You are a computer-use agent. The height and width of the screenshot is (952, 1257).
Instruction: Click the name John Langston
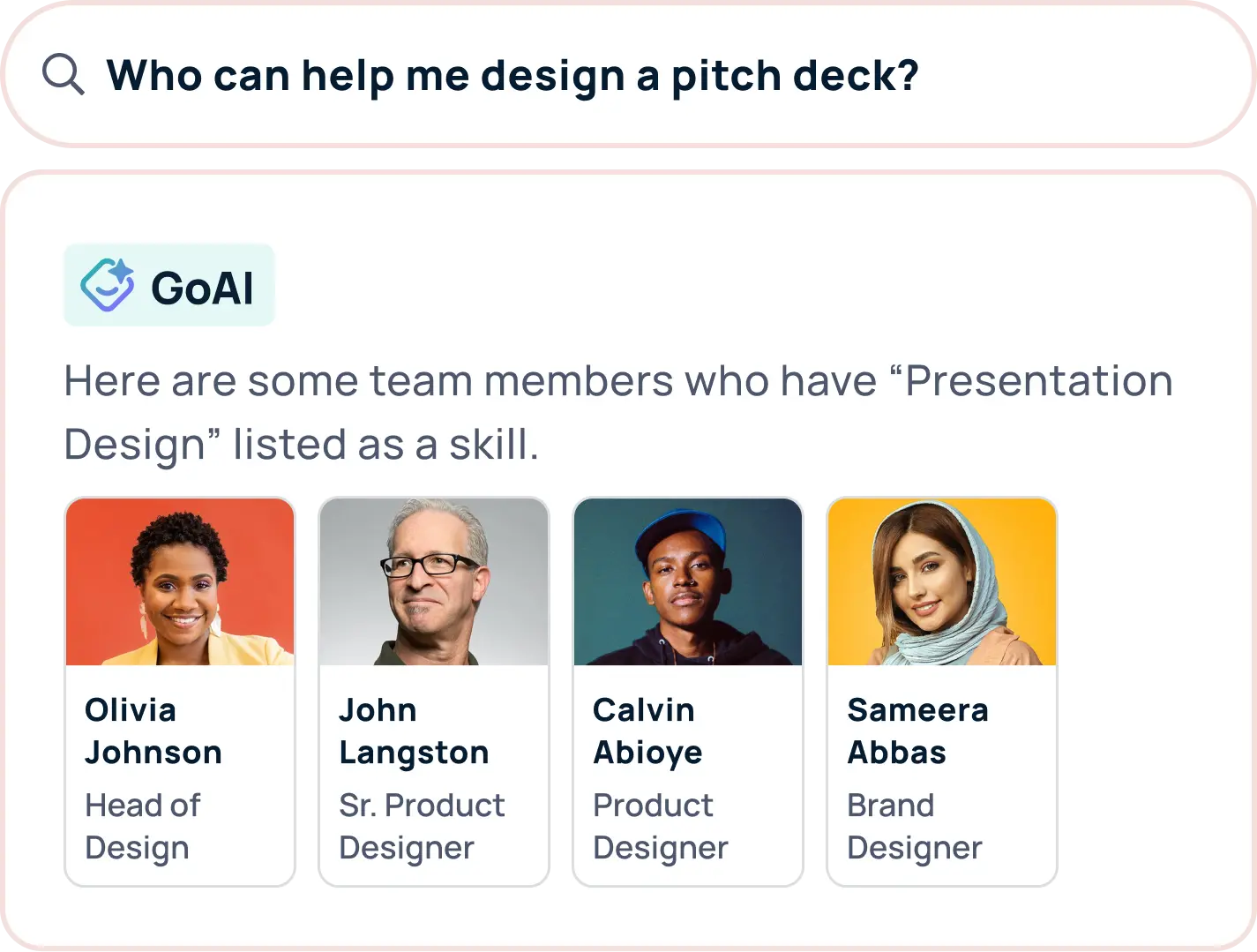413,731
